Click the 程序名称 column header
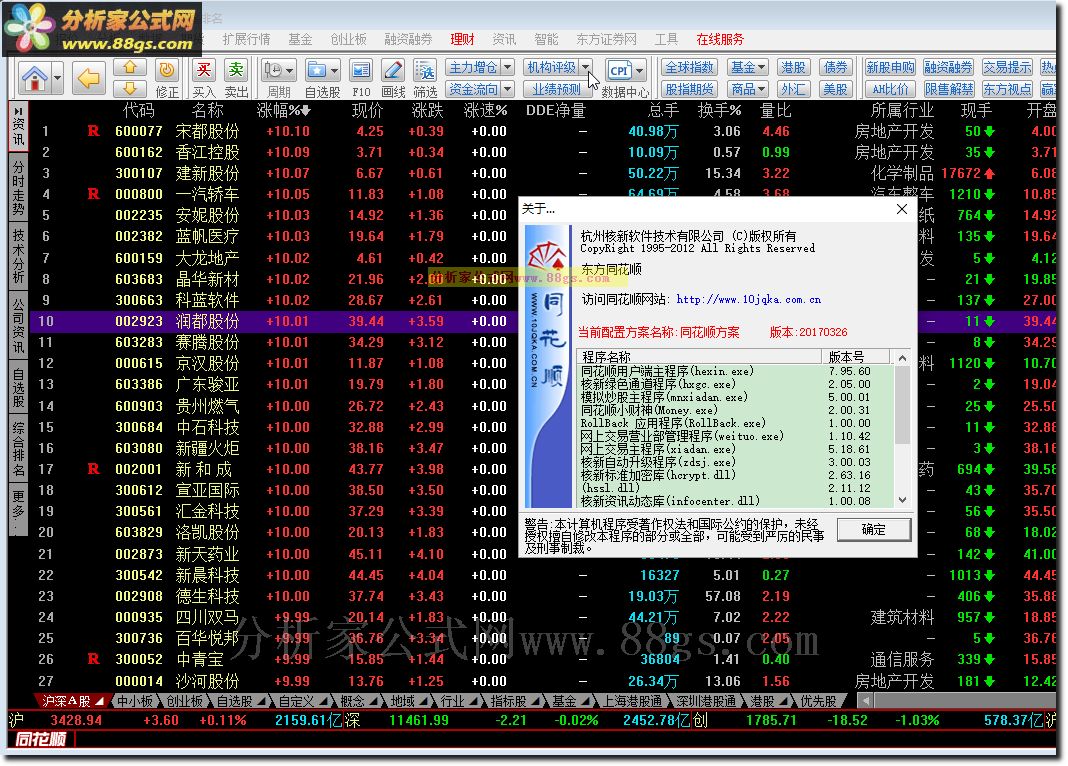 700,357
